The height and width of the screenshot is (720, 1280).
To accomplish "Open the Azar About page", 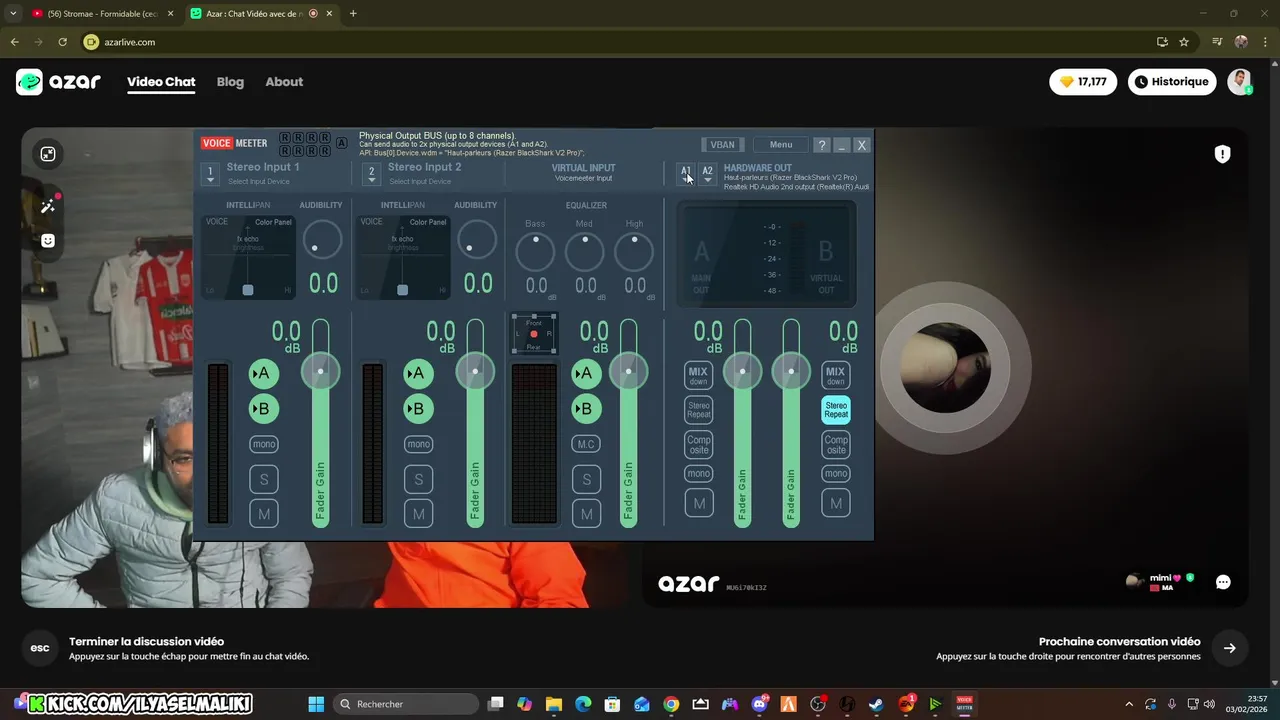I will point(284,82).
